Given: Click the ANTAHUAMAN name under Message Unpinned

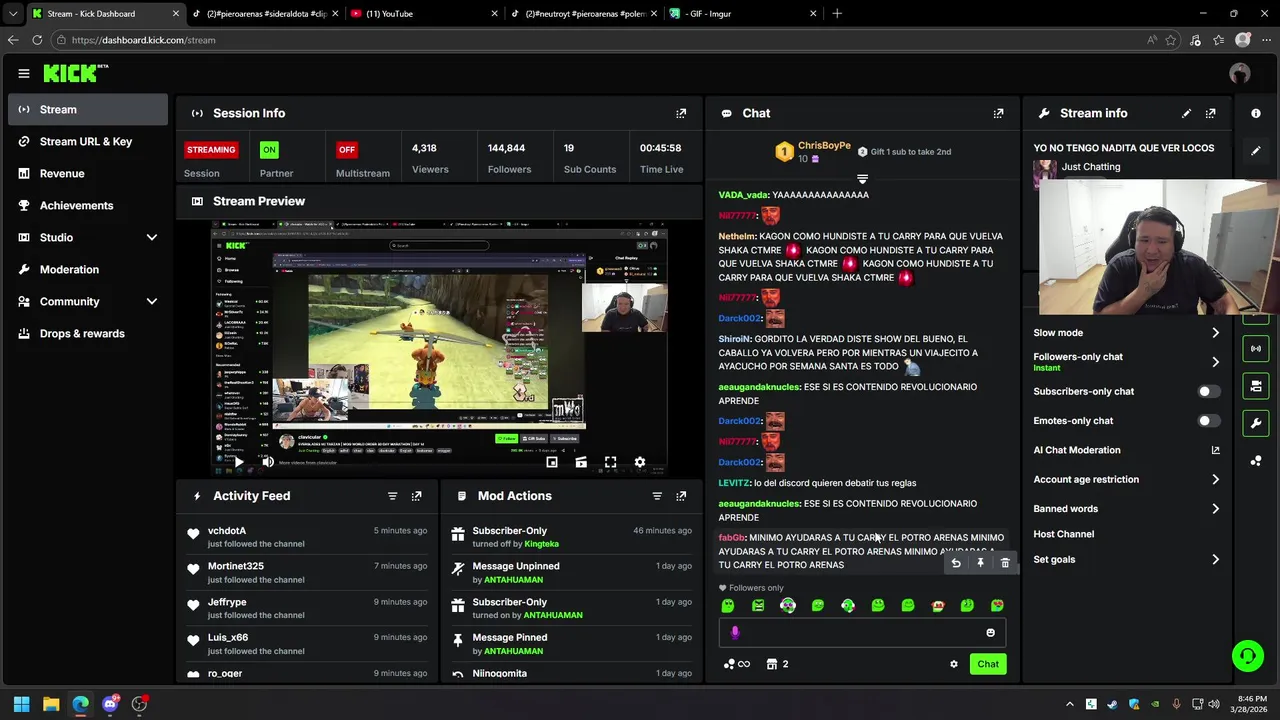Looking at the screenshot, I should point(514,580).
